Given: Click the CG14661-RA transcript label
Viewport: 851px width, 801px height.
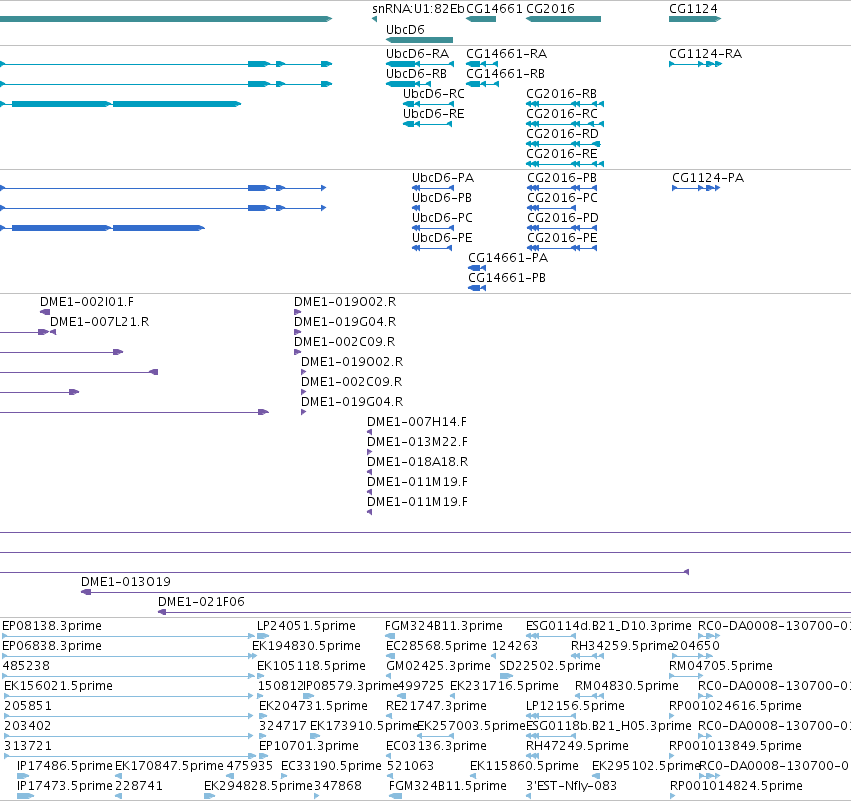Looking at the screenshot, I should pyautogui.click(x=506, y=54).
